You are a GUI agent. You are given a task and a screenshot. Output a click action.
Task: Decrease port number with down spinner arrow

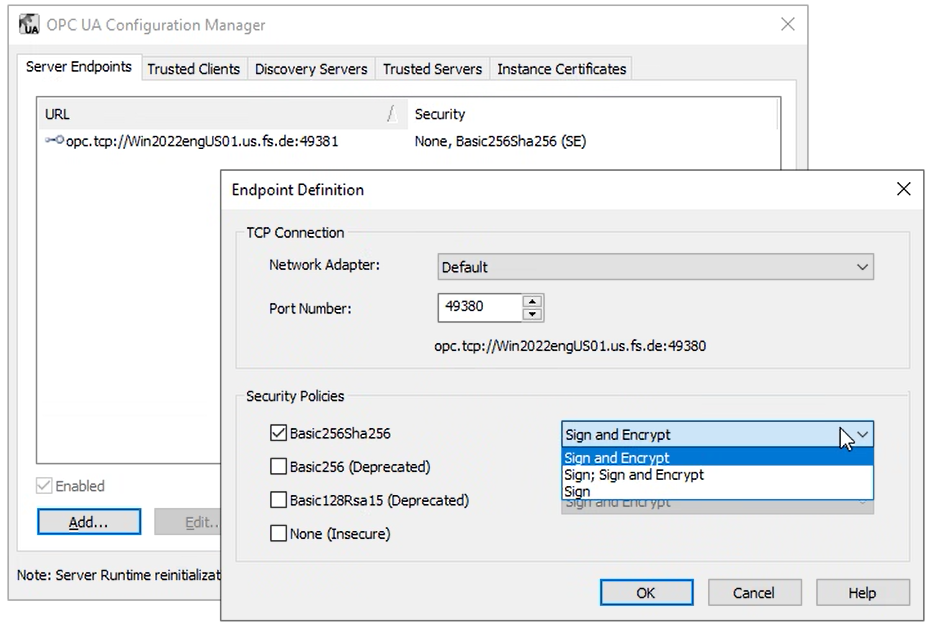pos(533,314)
